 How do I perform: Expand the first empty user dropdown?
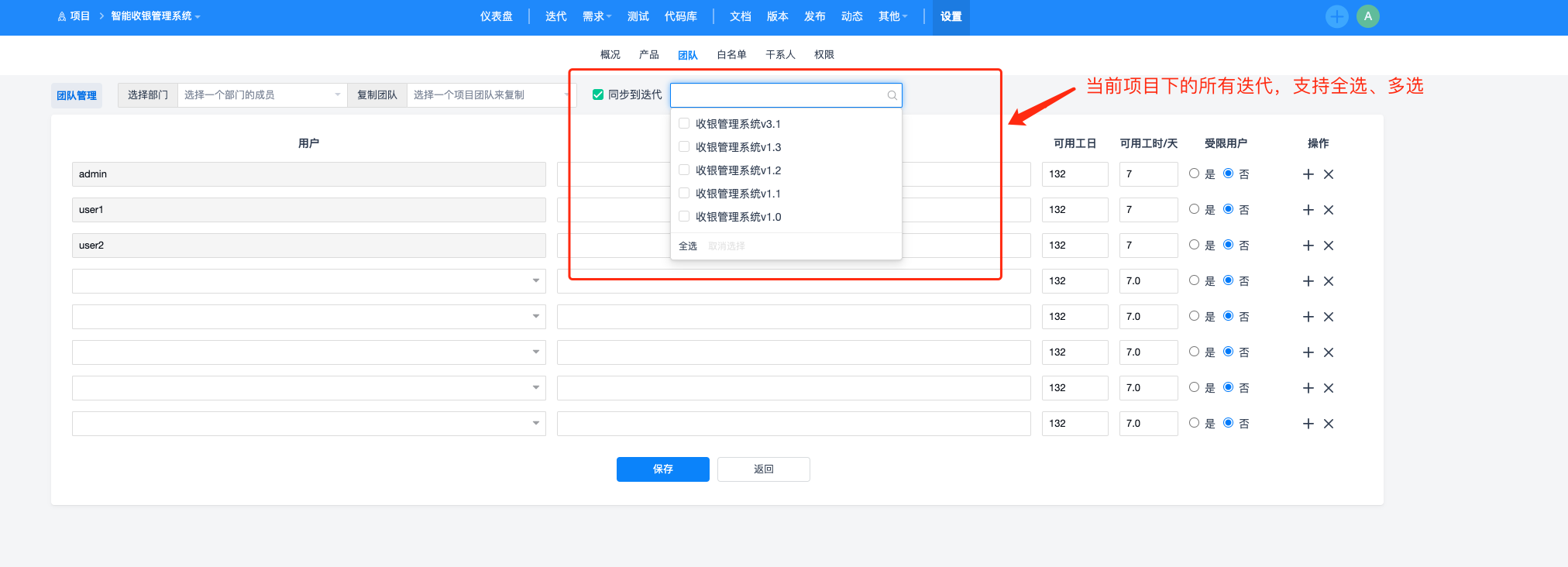point(308,281)
